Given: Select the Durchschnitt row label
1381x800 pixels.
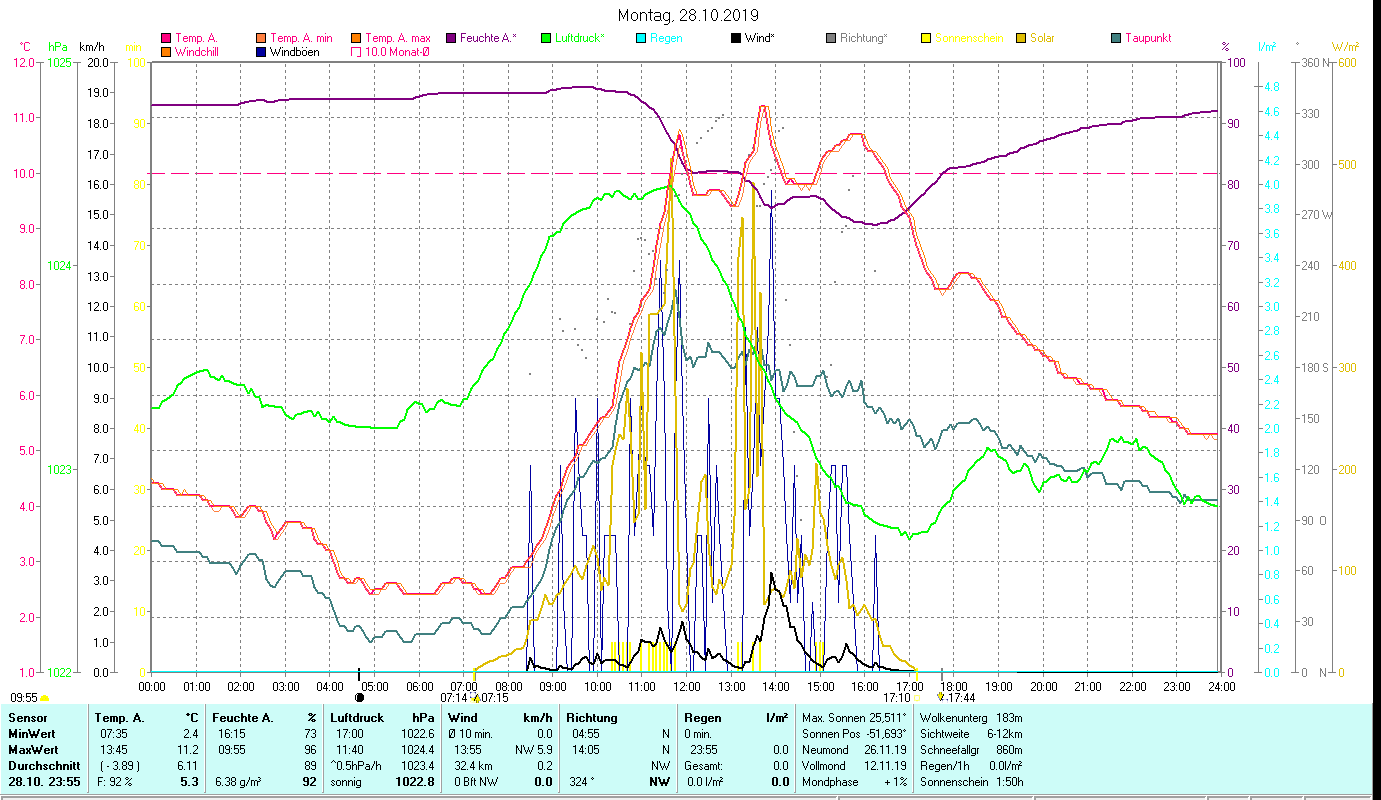Looking at the screenshot, I should click(x=43, y=765).
